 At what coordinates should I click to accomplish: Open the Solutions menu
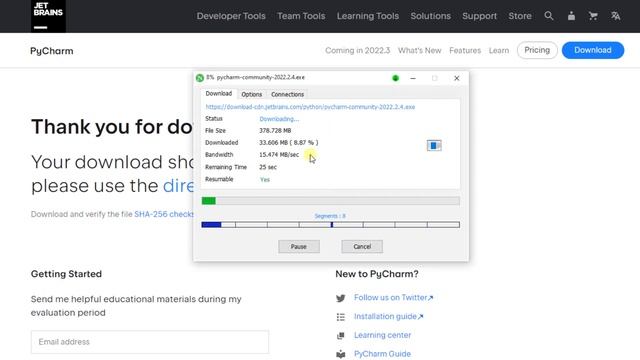click(431, 16)
